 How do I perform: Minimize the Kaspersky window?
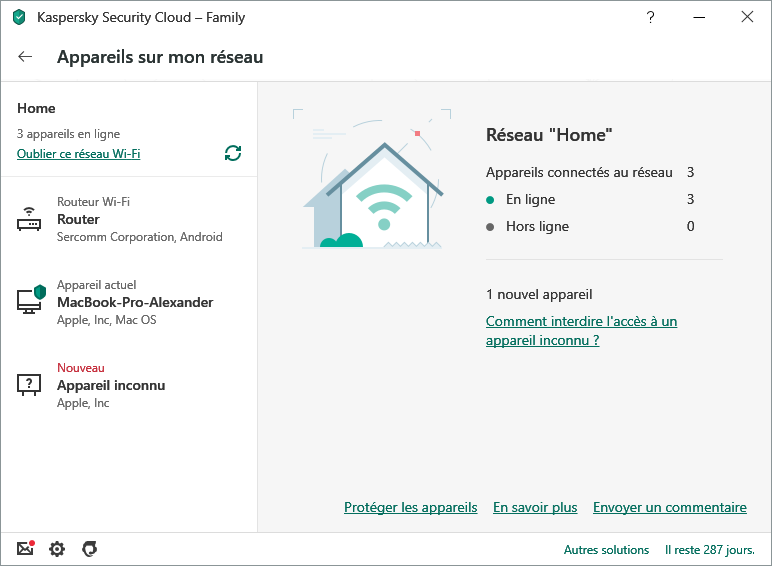(x=699, y=17)
